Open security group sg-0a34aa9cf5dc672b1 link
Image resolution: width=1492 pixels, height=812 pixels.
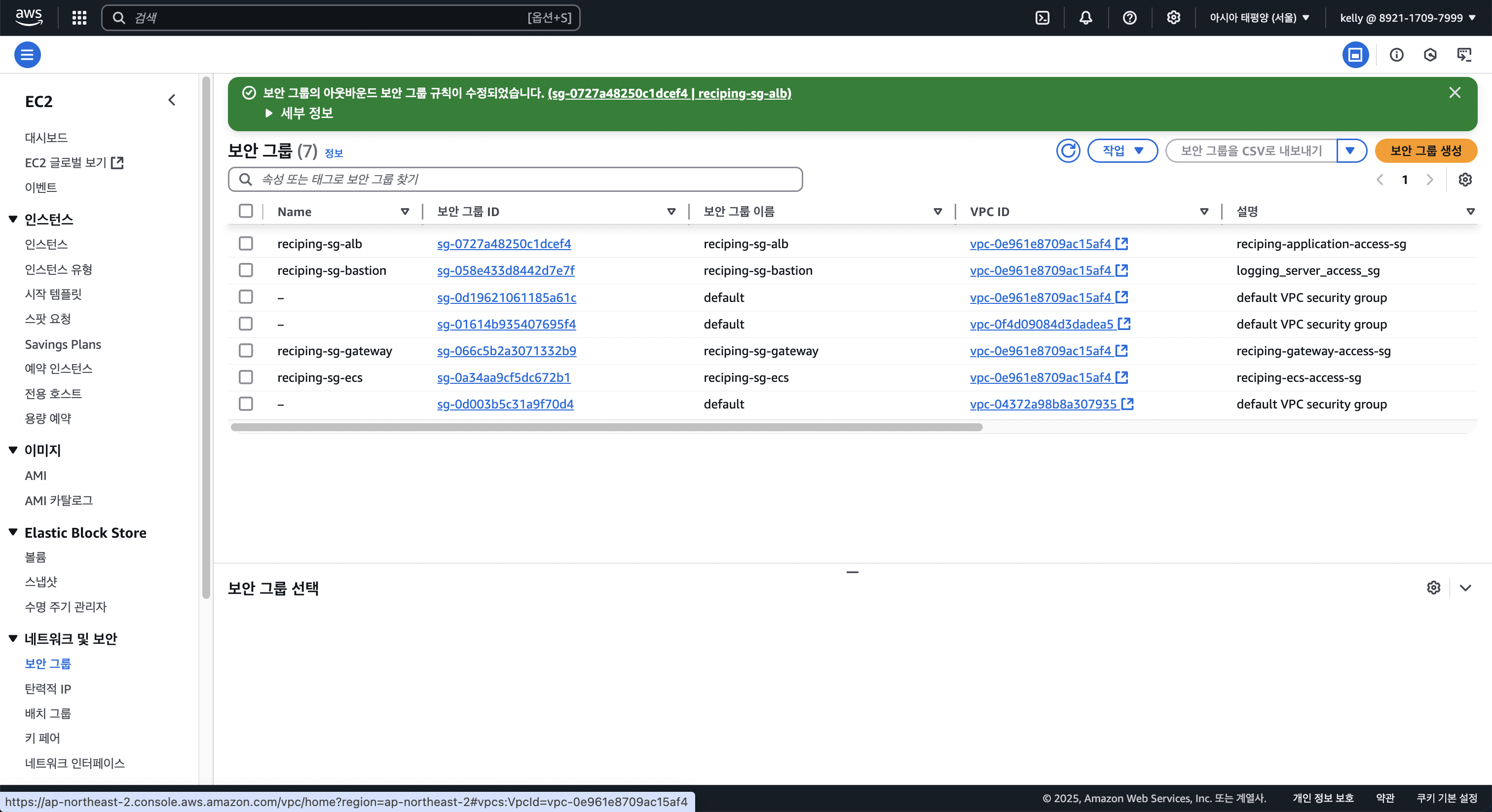503,377
